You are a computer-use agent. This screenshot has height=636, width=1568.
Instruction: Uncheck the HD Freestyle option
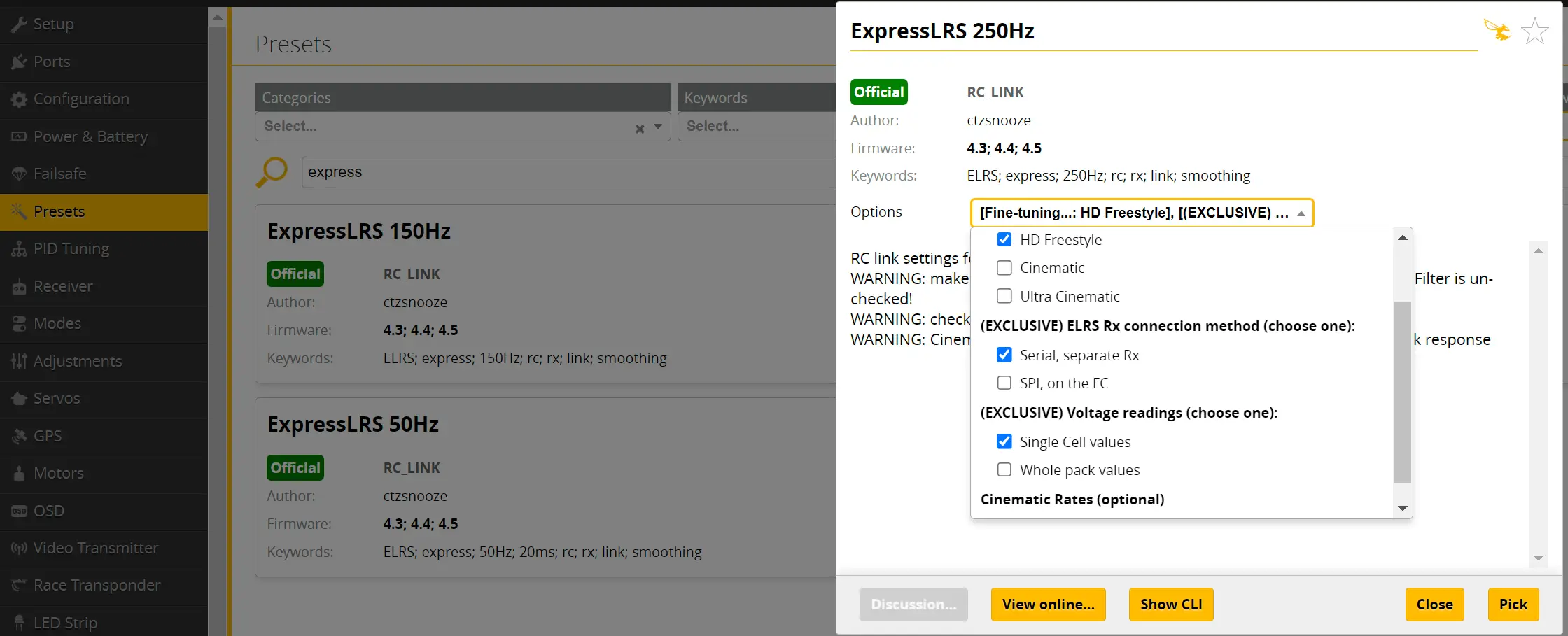pos(1004,239)
